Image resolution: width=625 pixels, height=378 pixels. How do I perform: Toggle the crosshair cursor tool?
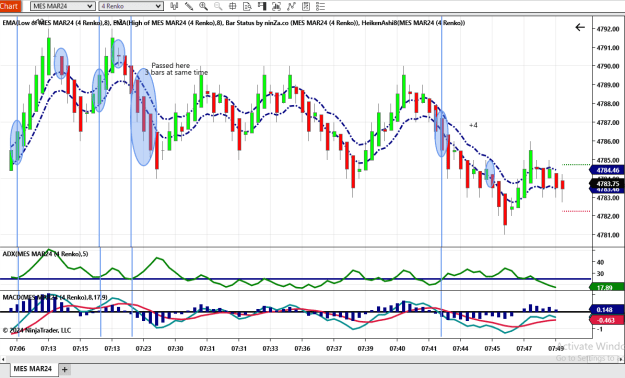click(x=232, y=6)
